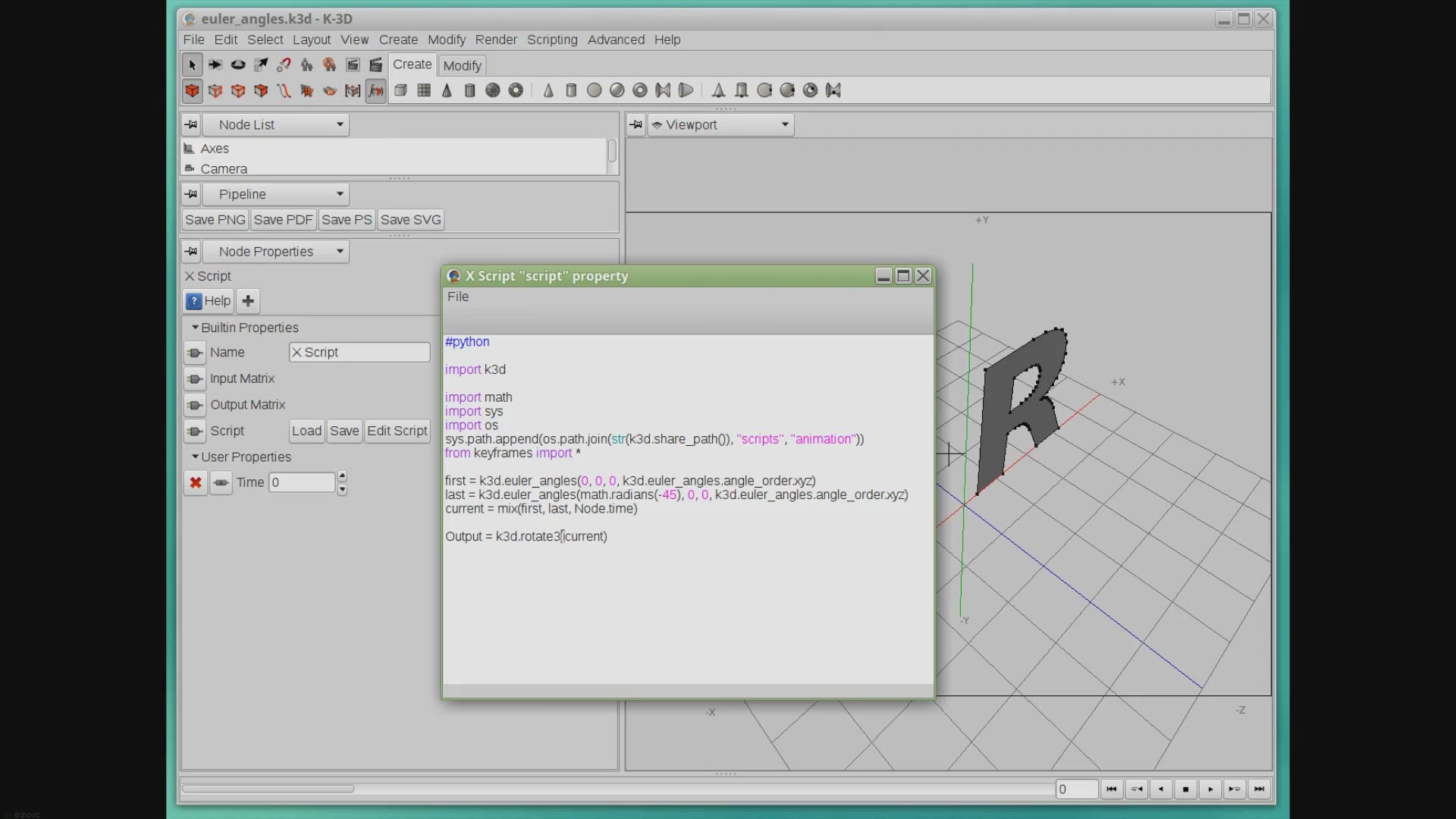The image size is (1456, 819).
Task: Activate the Rotate tool icon
Action: click(x=237, y=65)
